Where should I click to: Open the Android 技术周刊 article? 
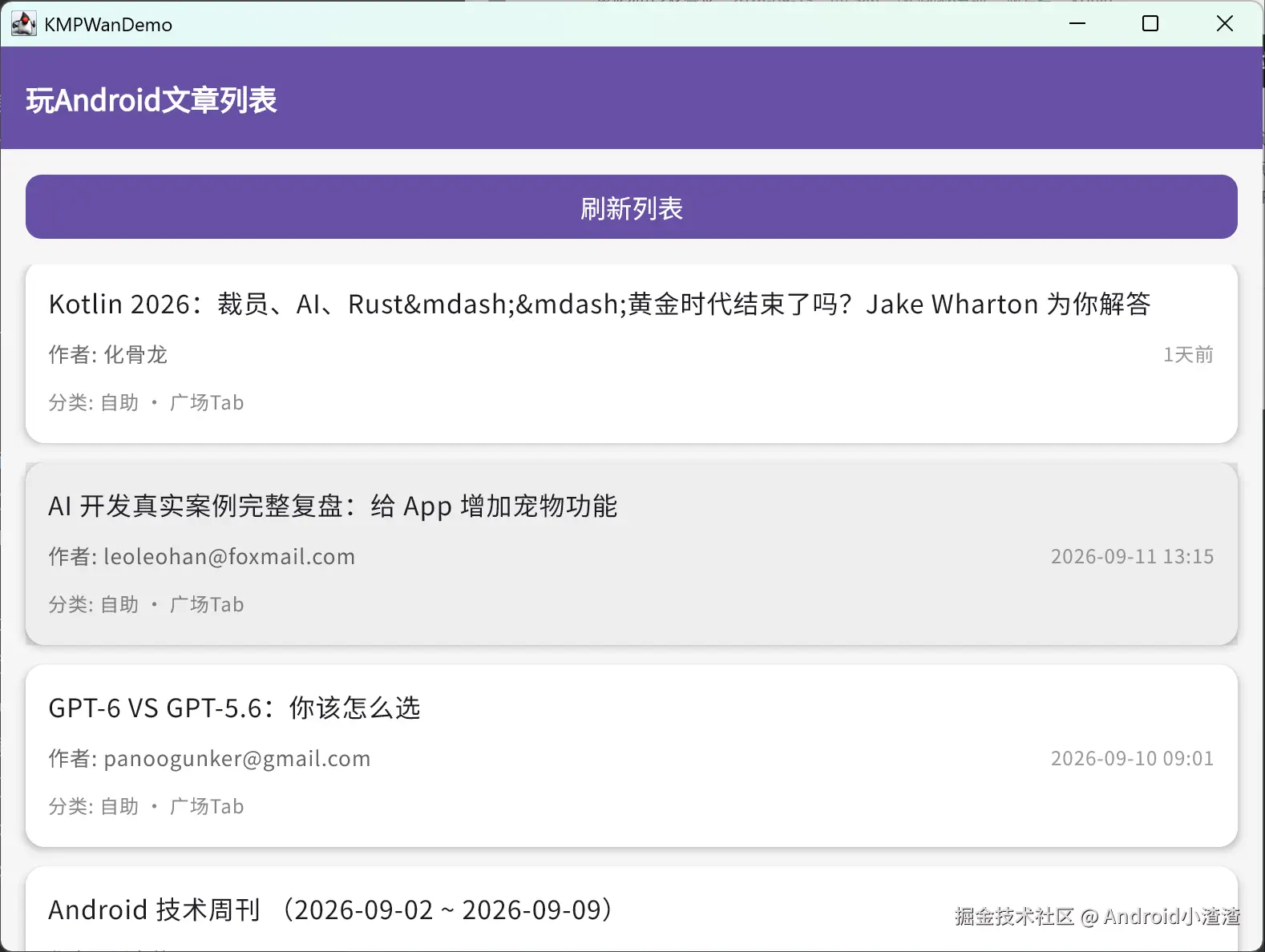(632, 910)
